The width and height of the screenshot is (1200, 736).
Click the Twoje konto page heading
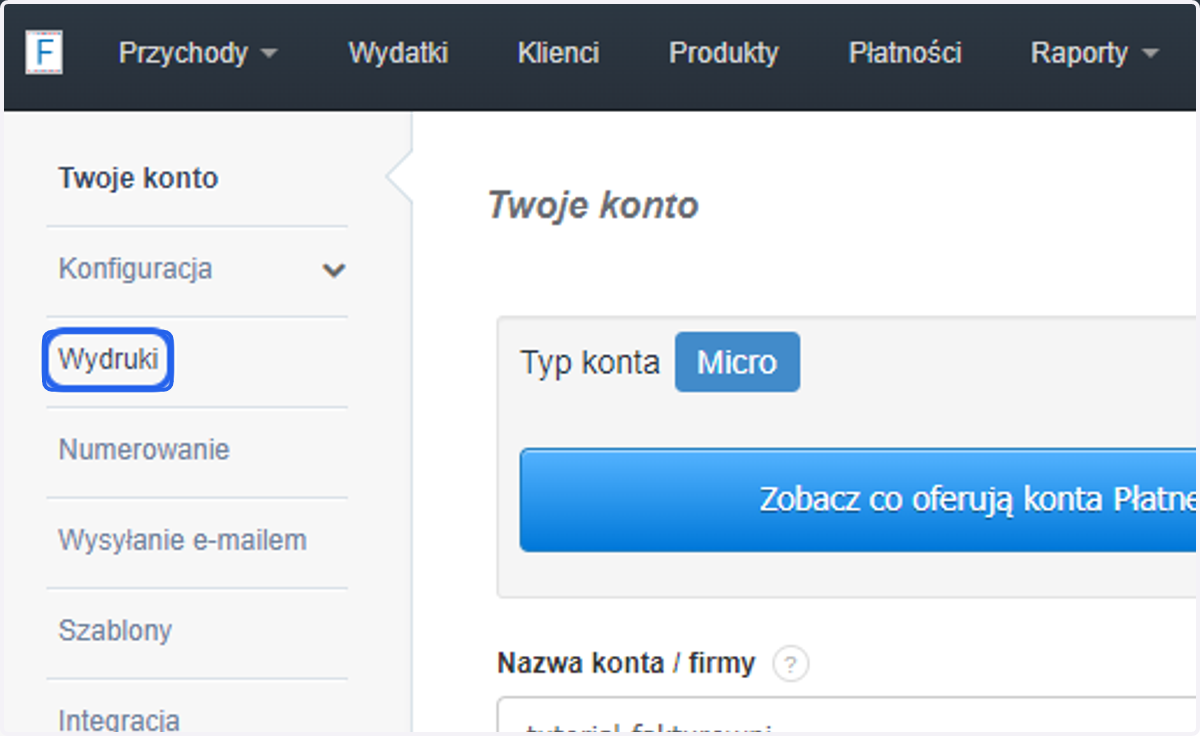(593, 205)
